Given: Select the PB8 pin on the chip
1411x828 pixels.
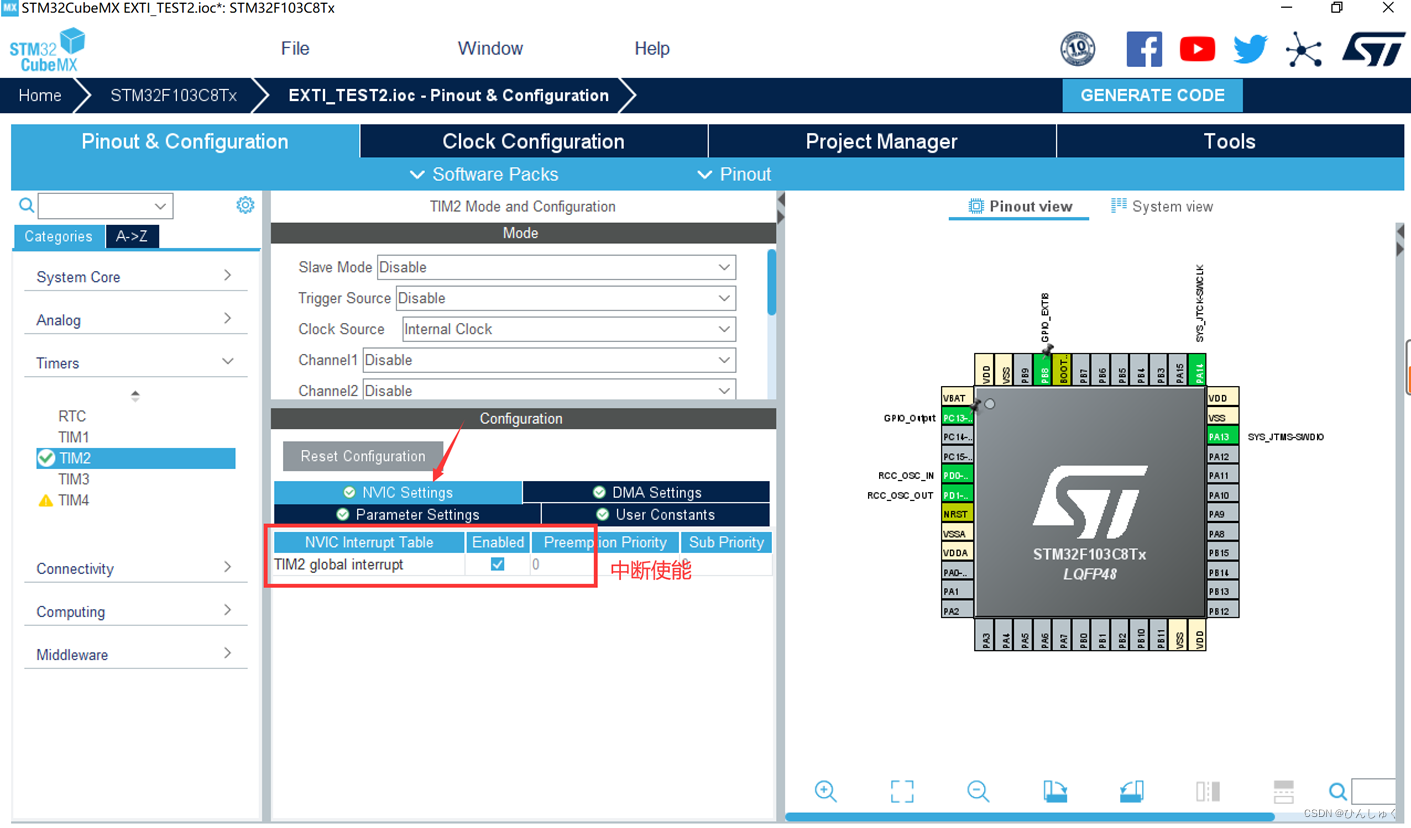Looking at the screenshot, I should click(1044, 369).
